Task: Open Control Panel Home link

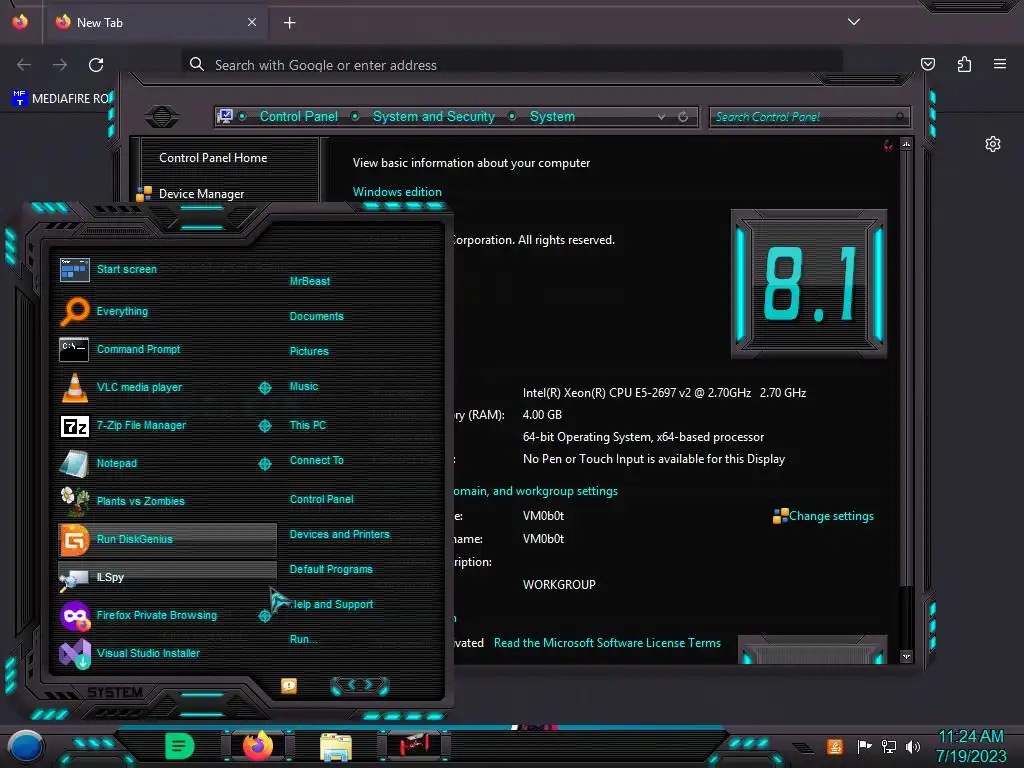Action: click(x=213, y=157)
